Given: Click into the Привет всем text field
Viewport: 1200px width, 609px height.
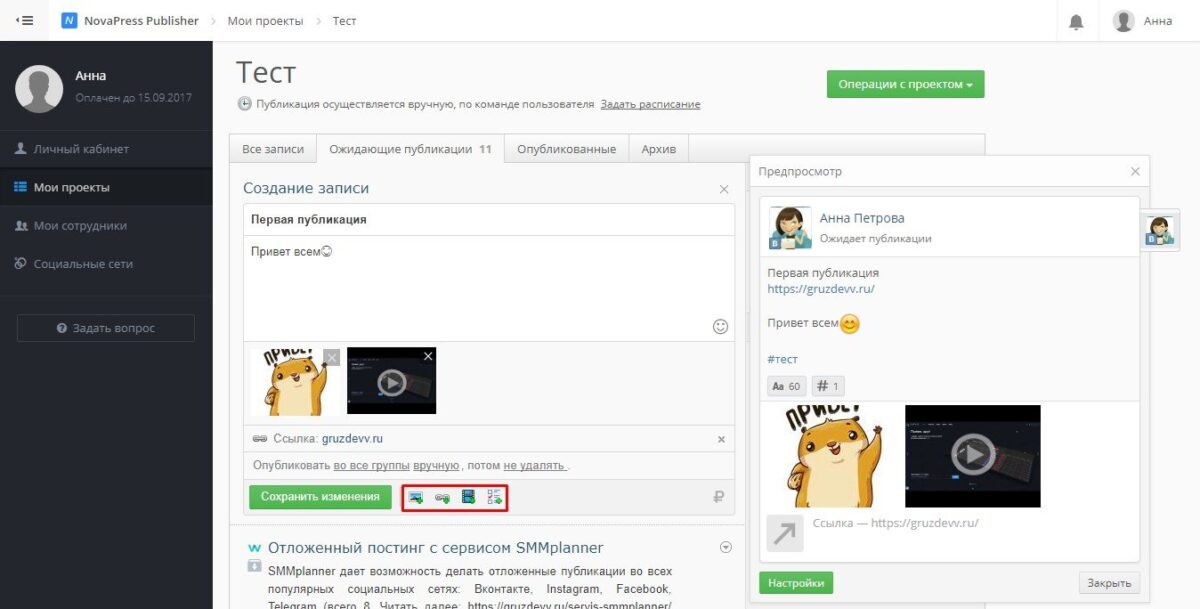Looking at the screenshot, I should coord(489,288).
